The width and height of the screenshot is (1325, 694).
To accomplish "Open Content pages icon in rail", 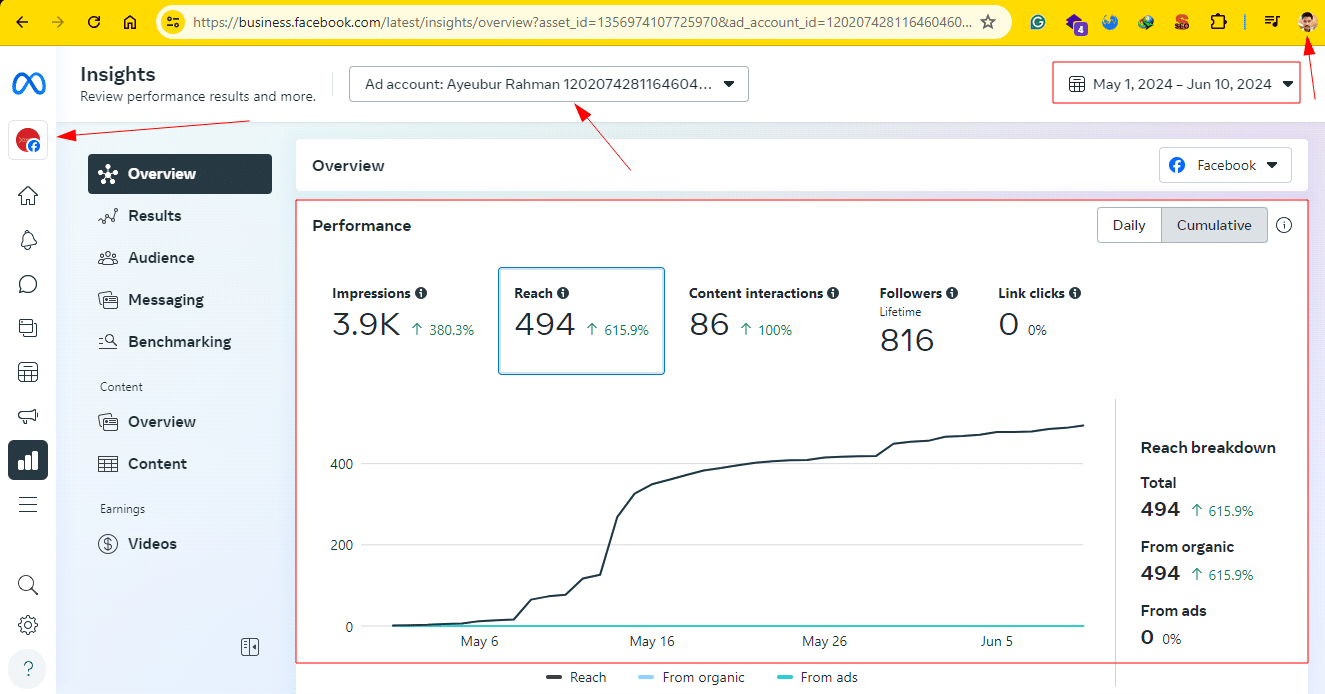I will (28, 328).
